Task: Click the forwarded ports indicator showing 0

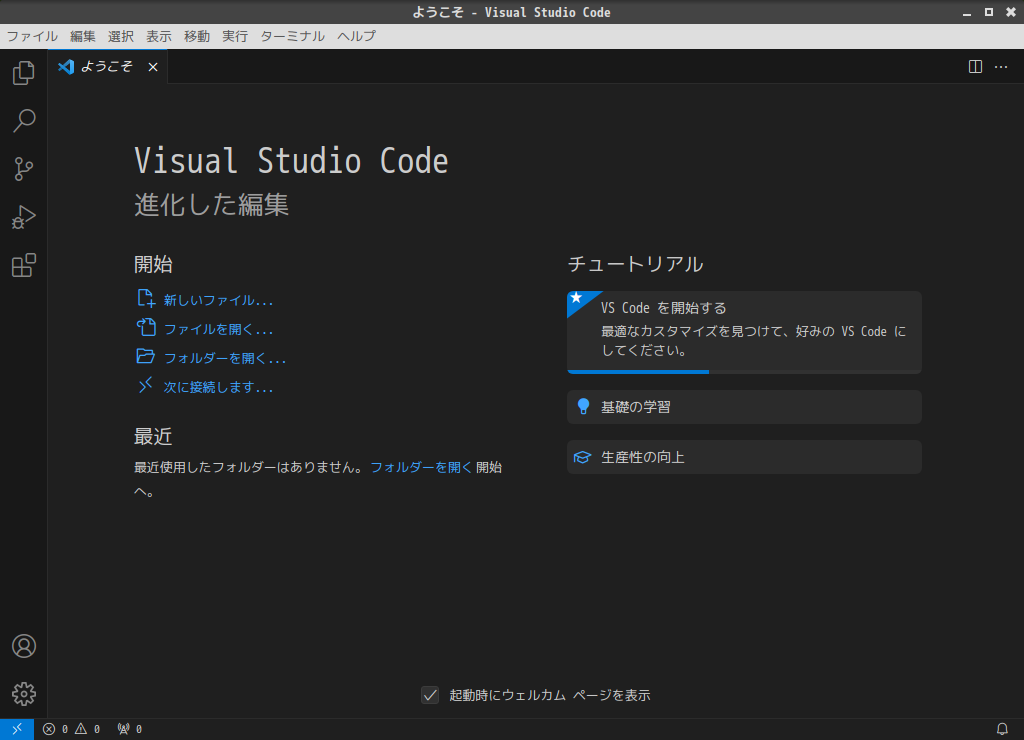Action: coord(129,729)
